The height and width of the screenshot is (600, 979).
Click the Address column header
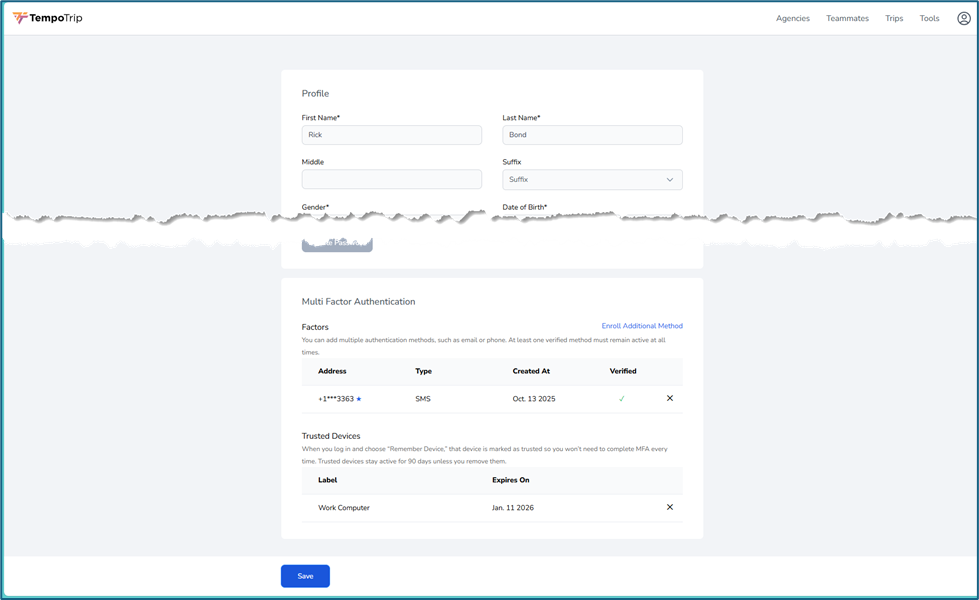(332, 371)
